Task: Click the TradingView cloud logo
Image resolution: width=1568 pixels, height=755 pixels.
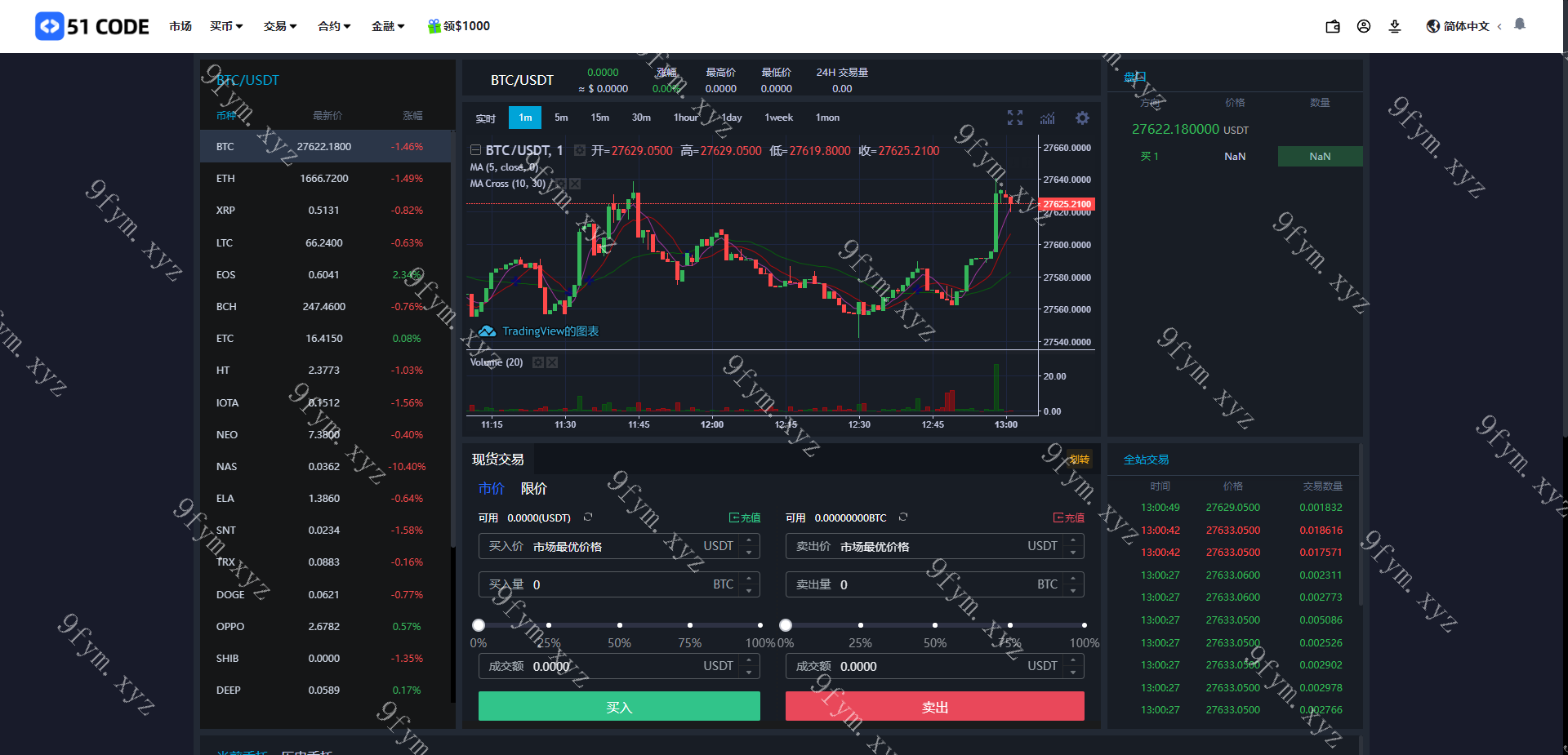Action: click(488, 331)
